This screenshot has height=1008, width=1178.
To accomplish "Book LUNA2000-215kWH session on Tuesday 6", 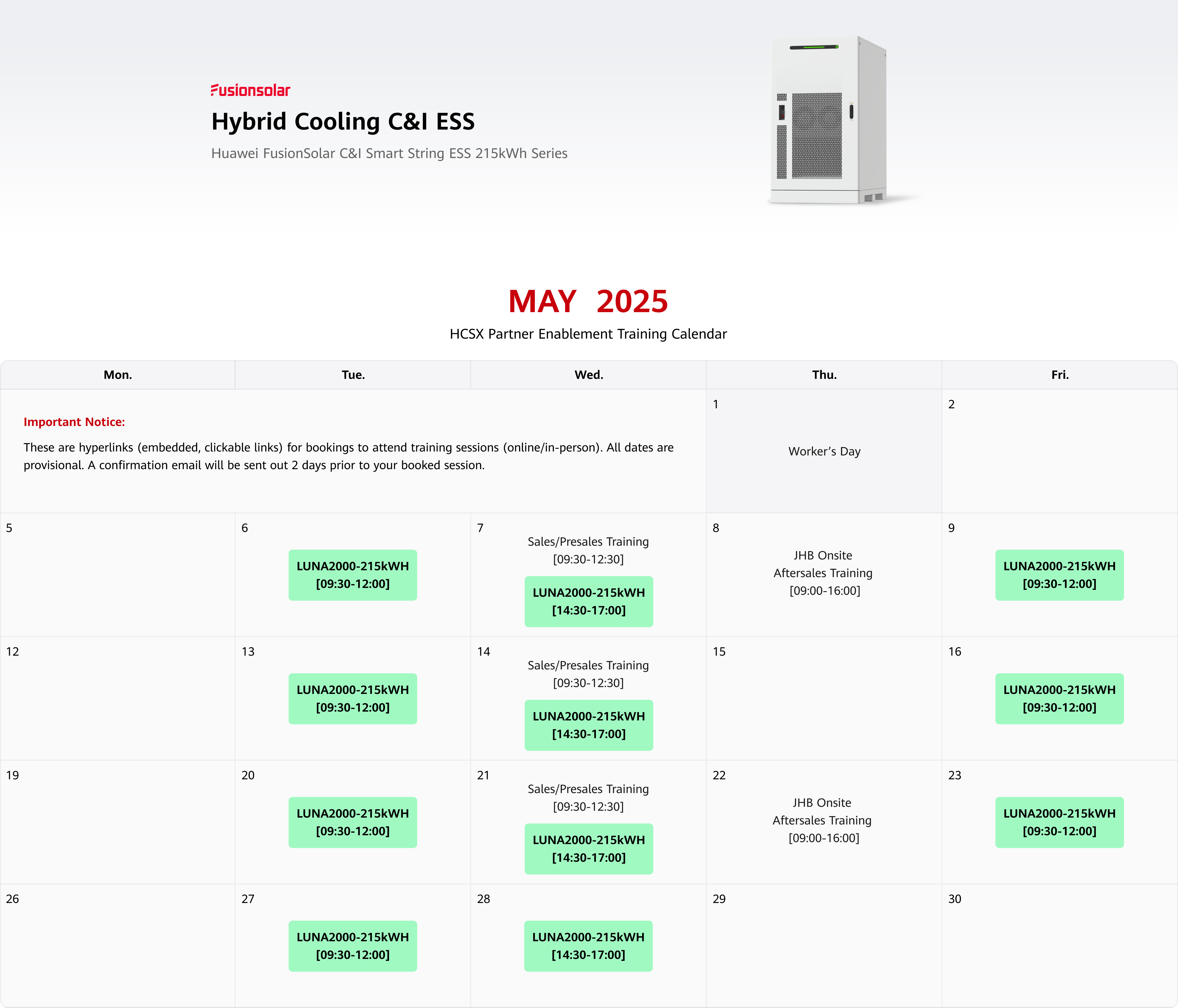I will [x=352, y=575].
